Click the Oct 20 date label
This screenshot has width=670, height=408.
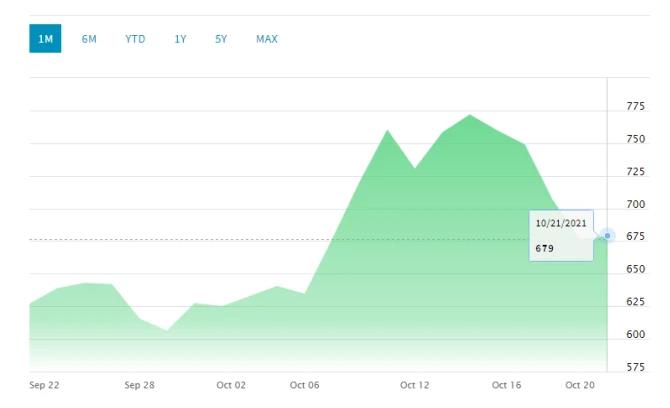[580, 385]
